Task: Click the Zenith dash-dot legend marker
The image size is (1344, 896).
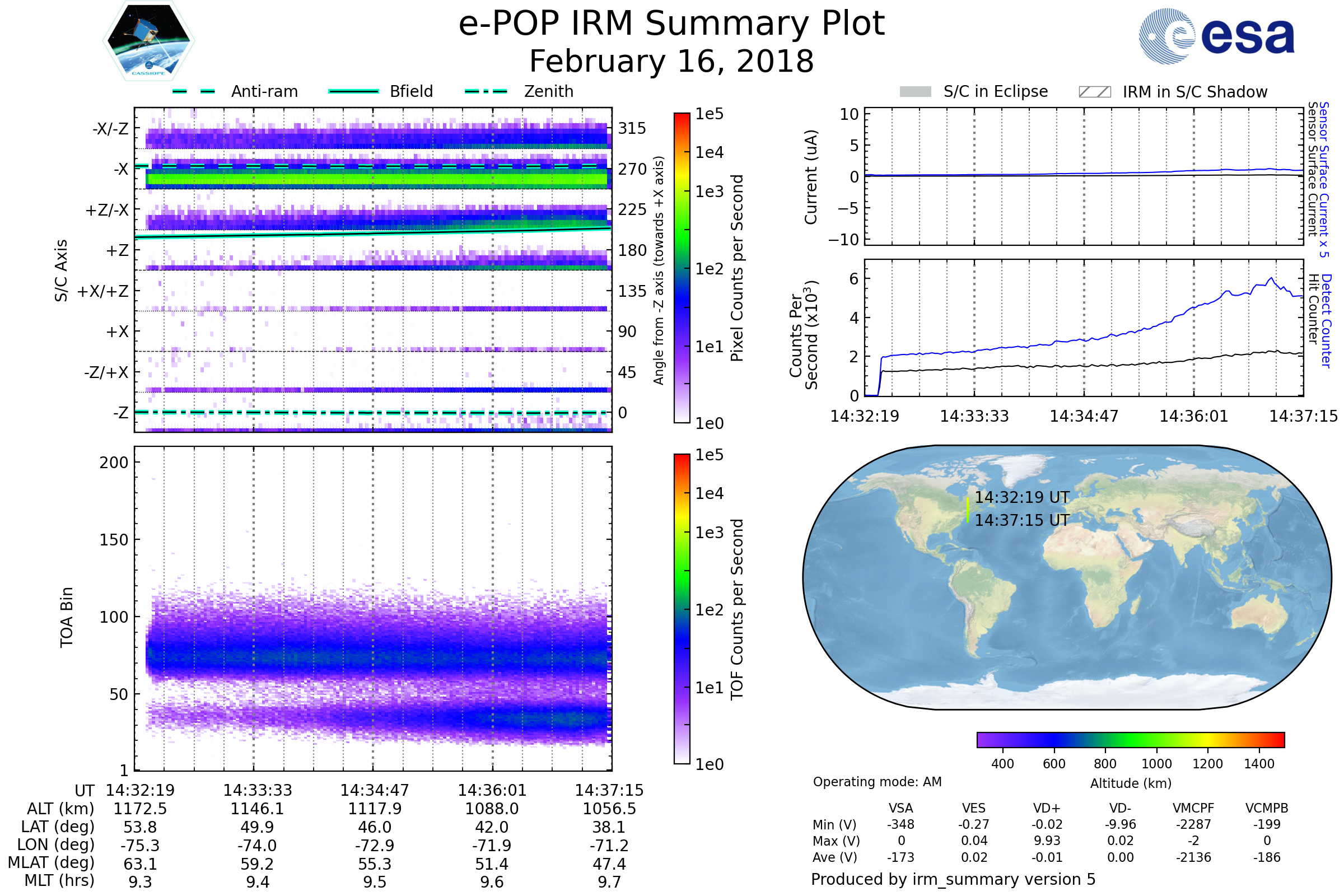Action: coord(486,91)
